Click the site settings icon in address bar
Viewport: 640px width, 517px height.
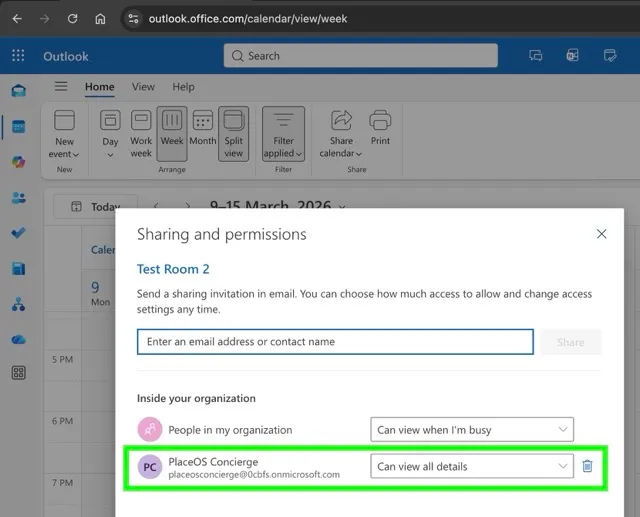(133, 19)
